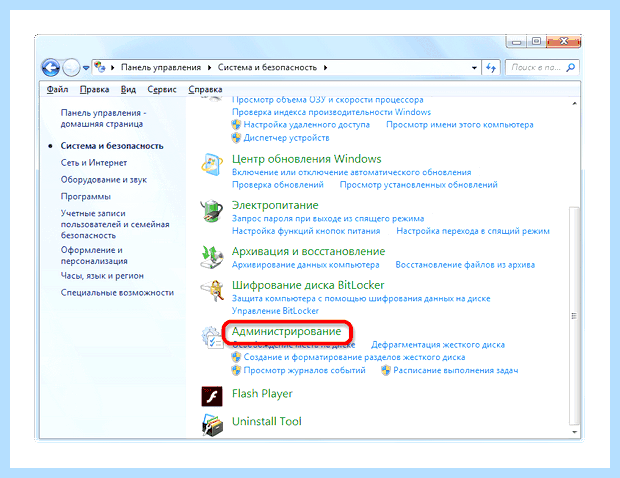Open the Правка menu

click(x=95, y=89)
